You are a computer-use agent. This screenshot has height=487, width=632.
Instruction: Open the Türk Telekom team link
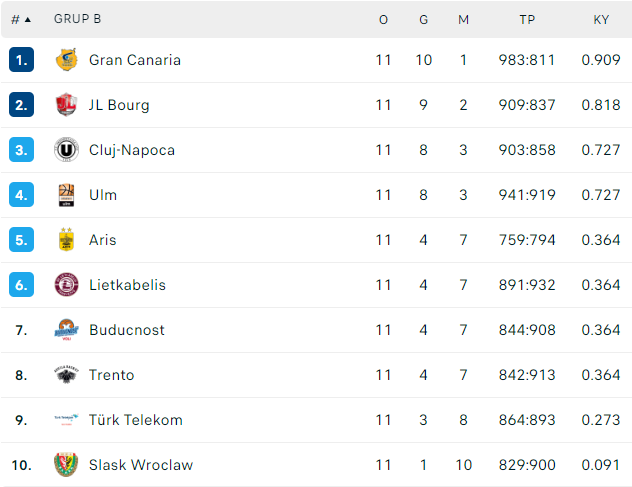coord(135,420)
